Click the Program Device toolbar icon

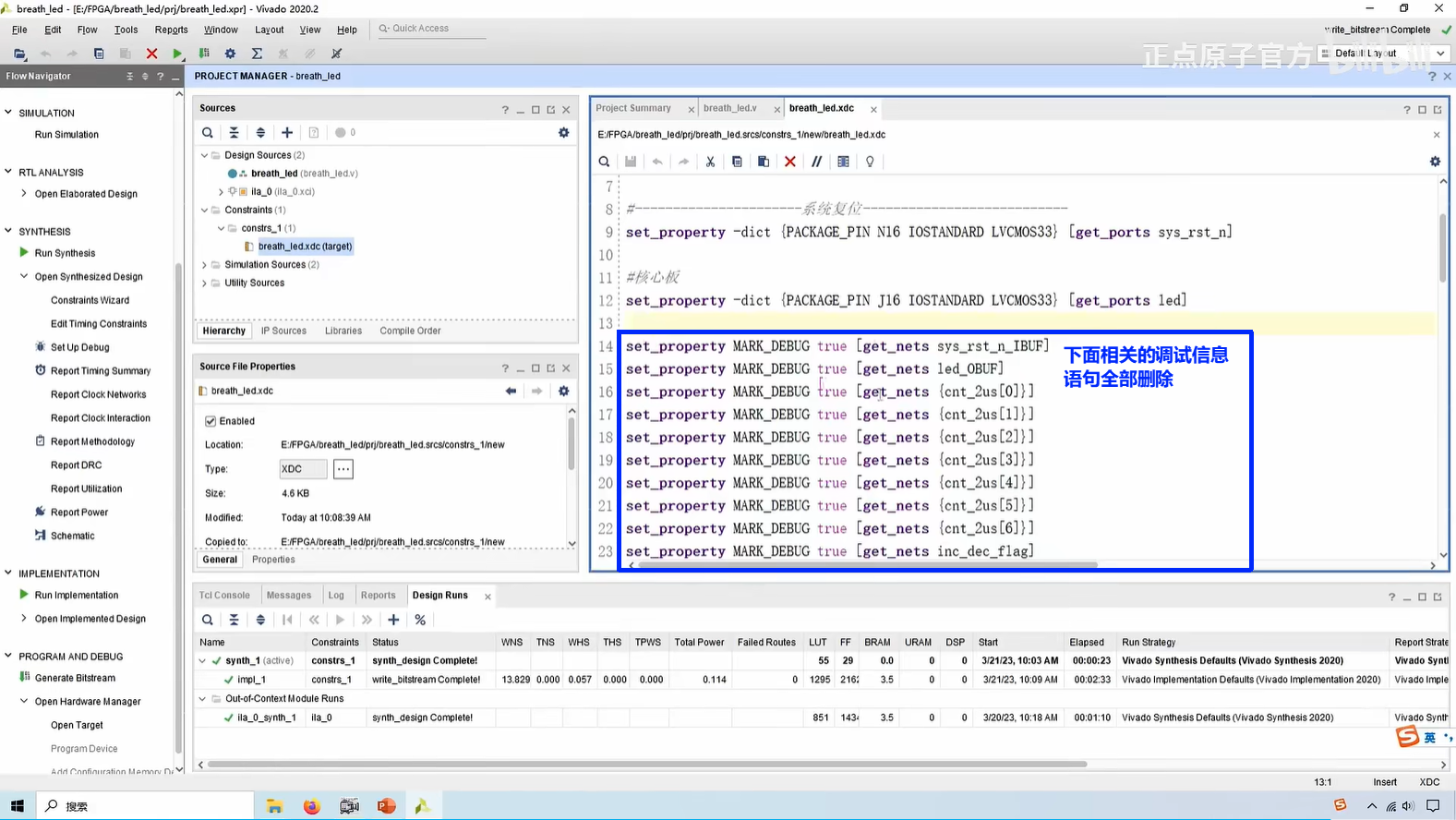coord(204,54)
